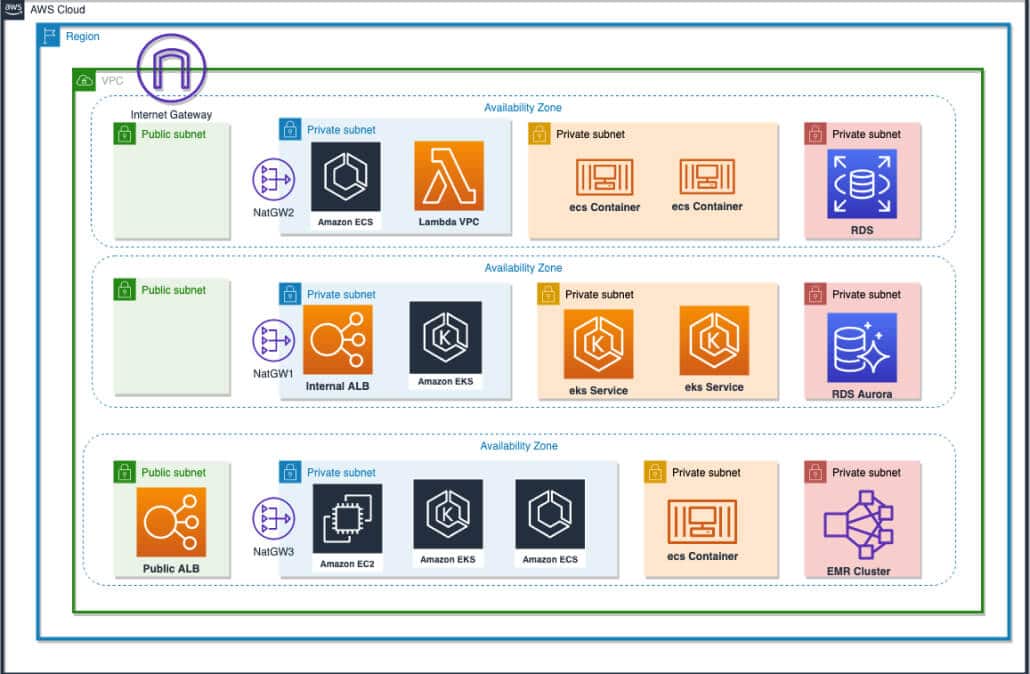Viewport: 1030px width, 674px height.
Task: Select "Private subnet" label above RDS Aurora
Action: 866,294
